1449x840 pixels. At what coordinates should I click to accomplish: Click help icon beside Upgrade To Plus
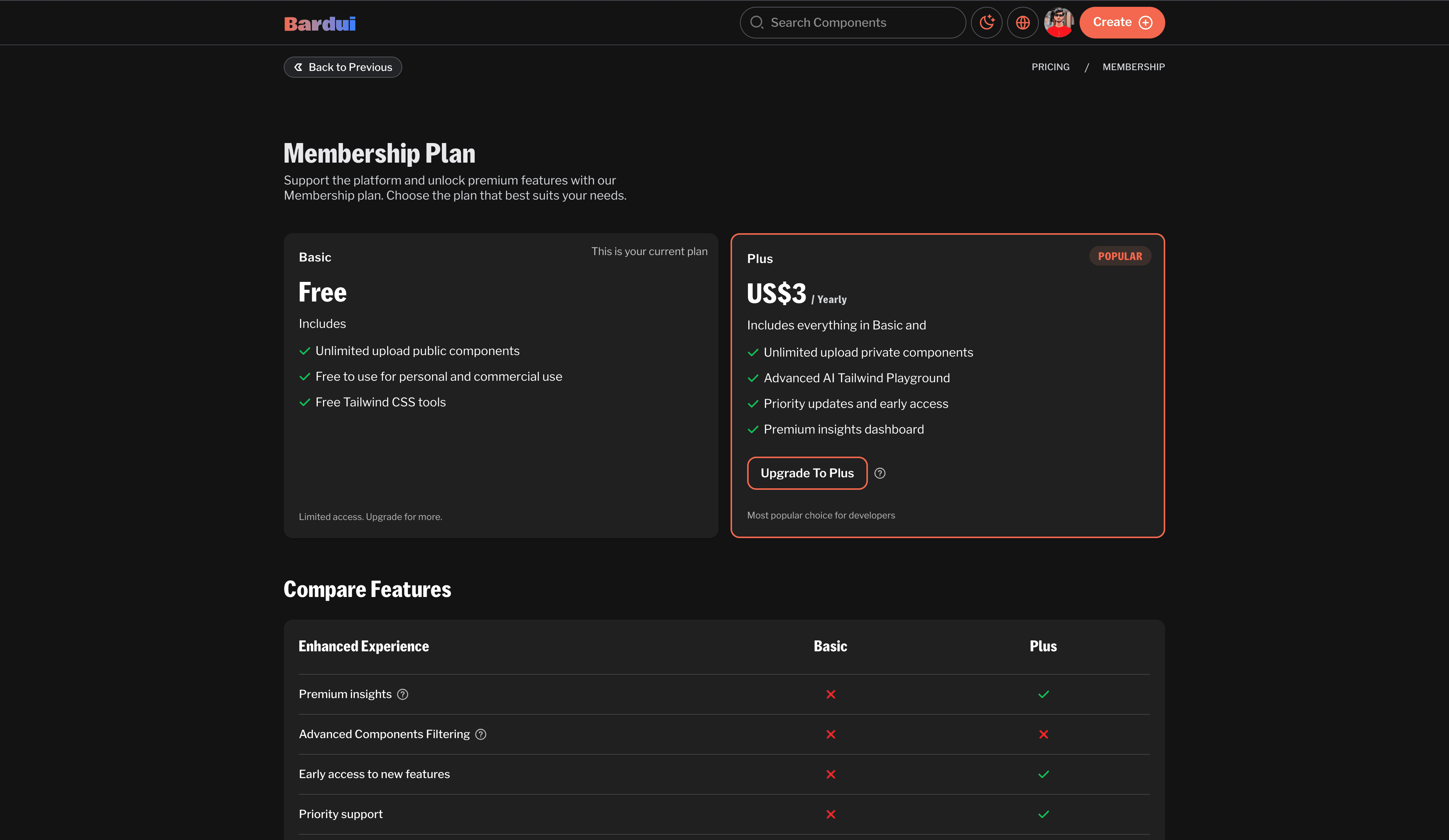[x=880, y=473]
